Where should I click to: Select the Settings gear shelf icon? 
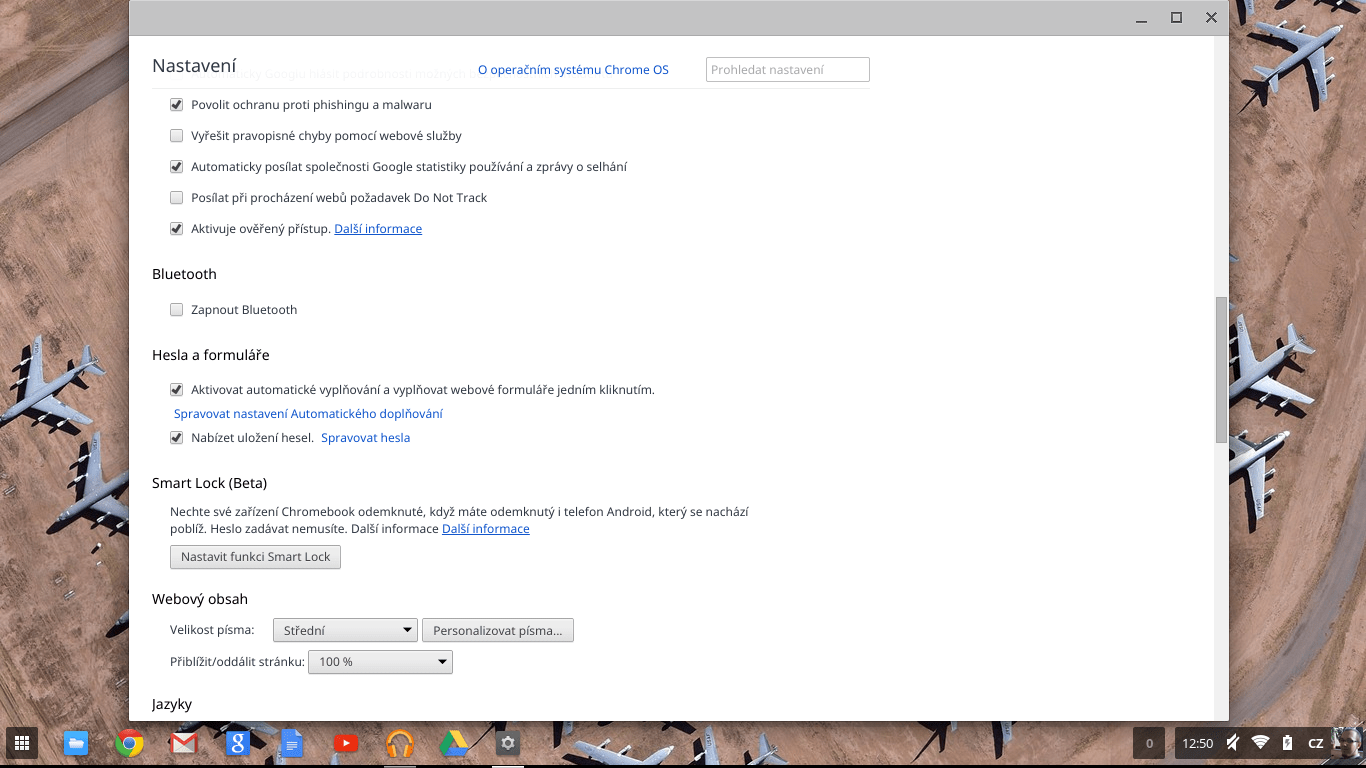(x=508, y=743)
